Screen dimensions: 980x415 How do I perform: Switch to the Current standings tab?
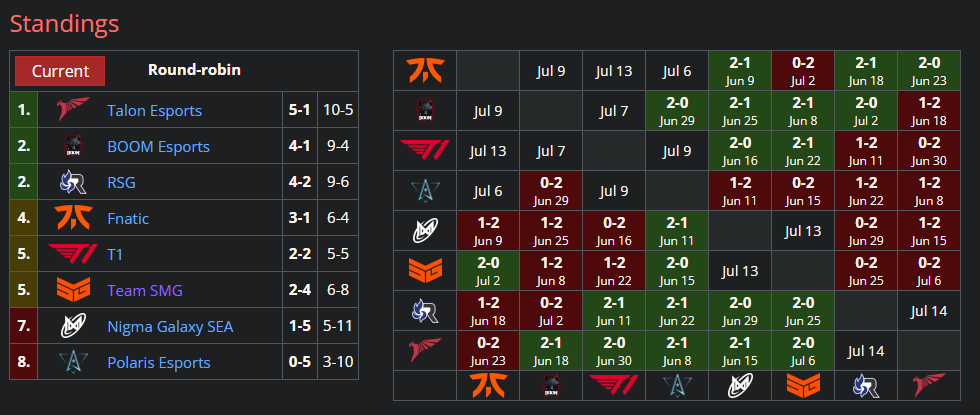(60, 71)
